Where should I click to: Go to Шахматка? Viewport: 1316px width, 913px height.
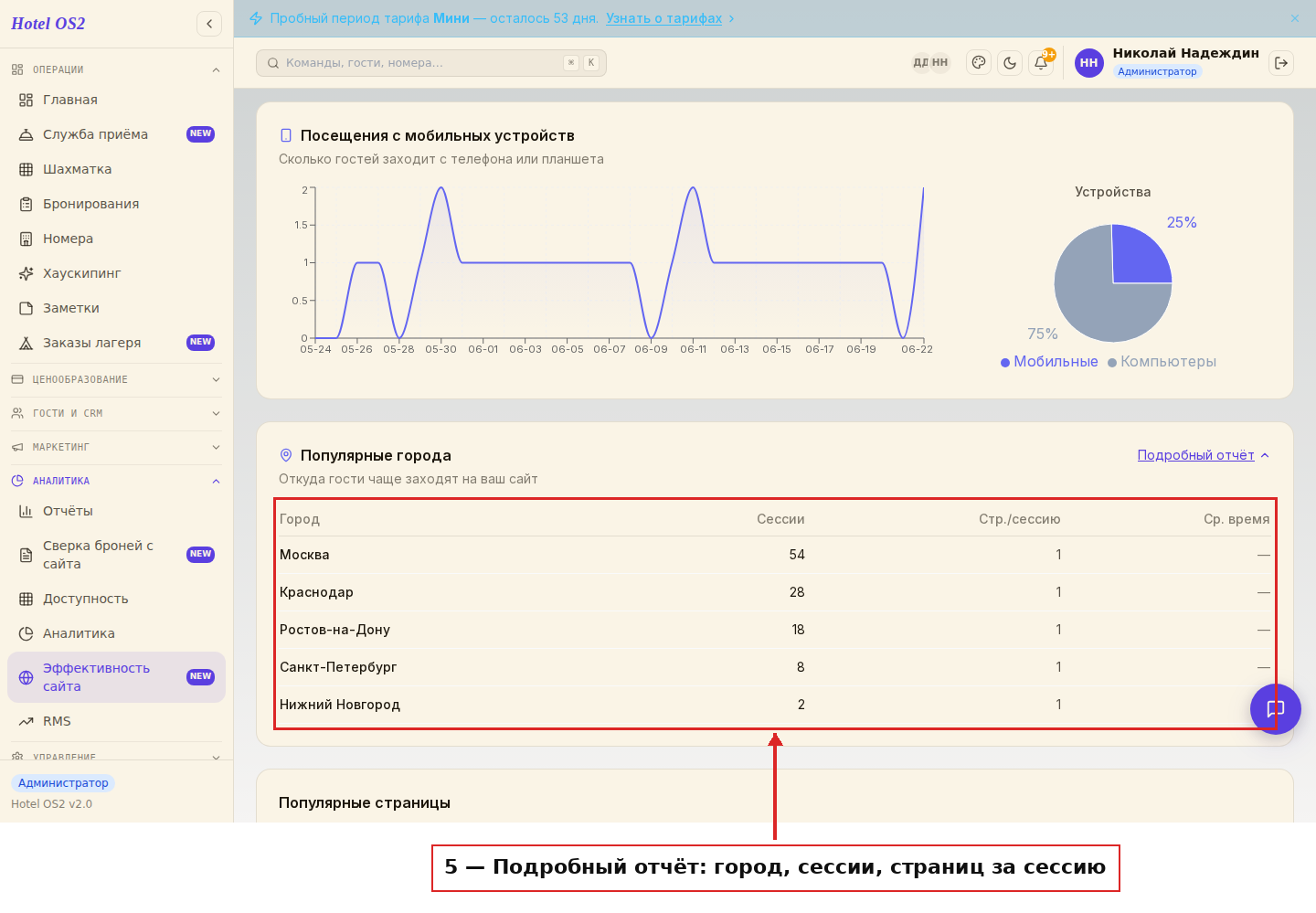(117, 169)
